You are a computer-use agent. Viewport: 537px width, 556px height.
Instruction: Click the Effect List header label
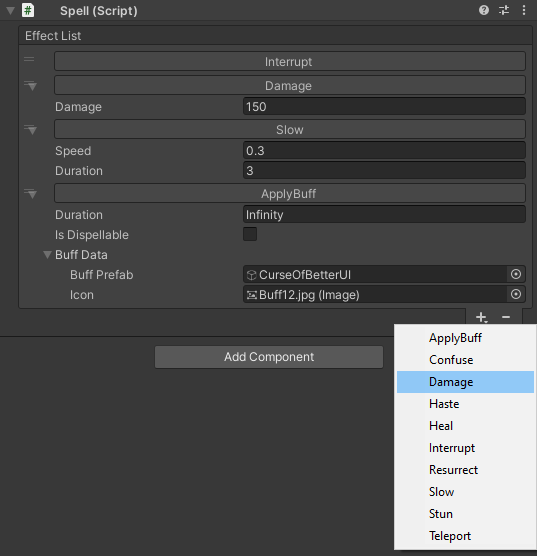(x=53, y=36)
